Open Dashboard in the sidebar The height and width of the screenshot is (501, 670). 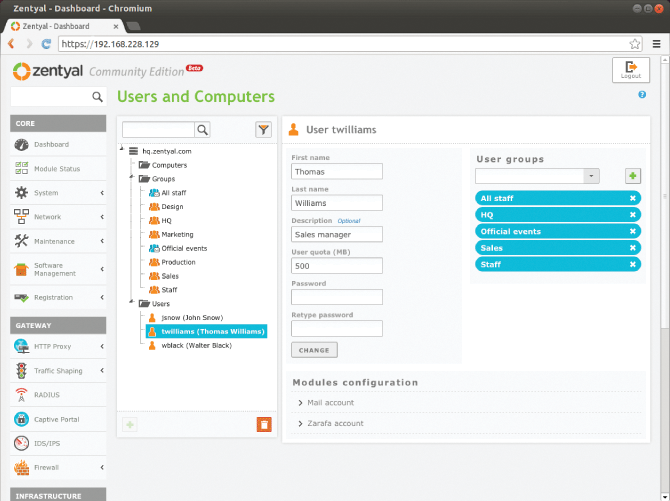click(52, 145)
